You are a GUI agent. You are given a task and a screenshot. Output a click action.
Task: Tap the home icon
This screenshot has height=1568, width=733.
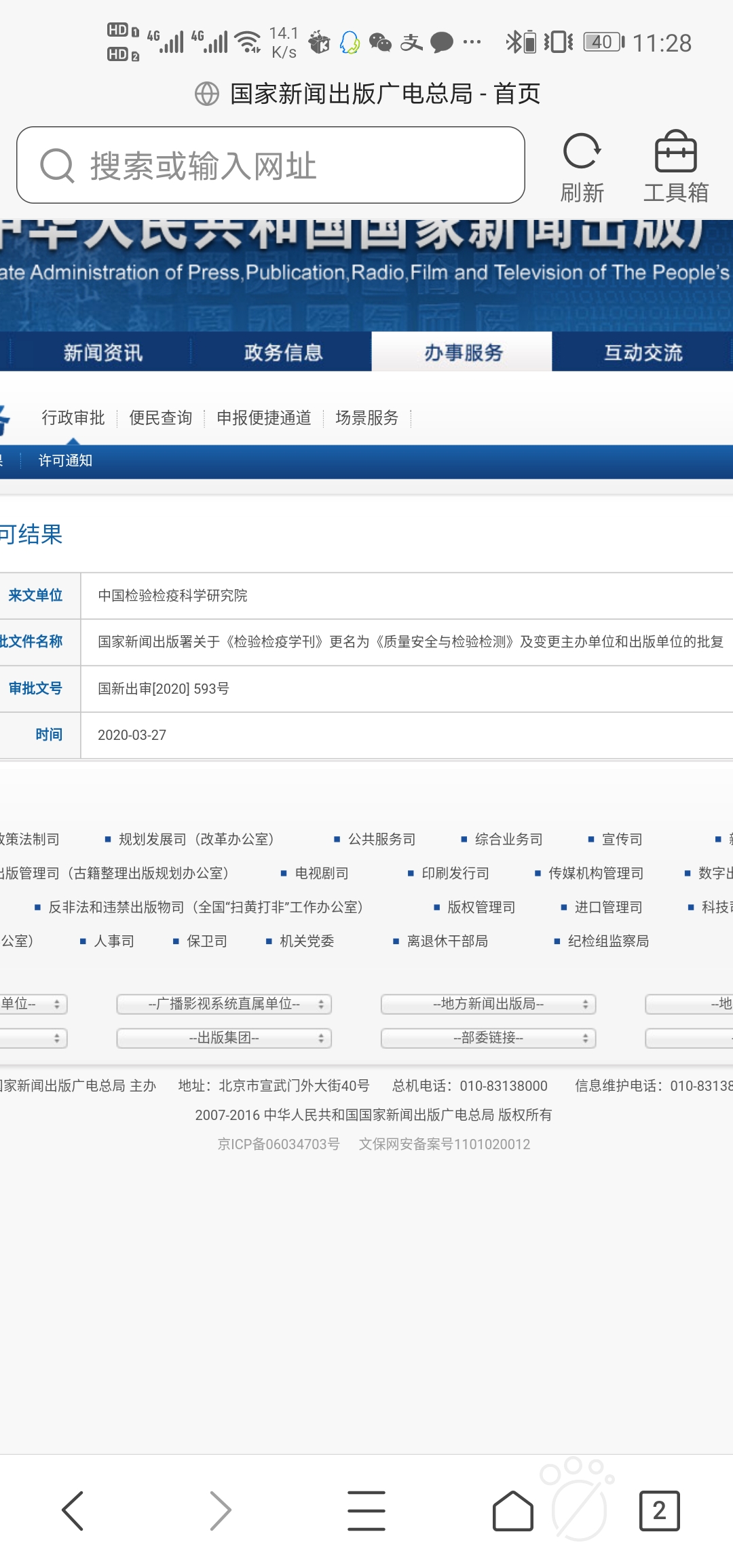point(512,1510)
